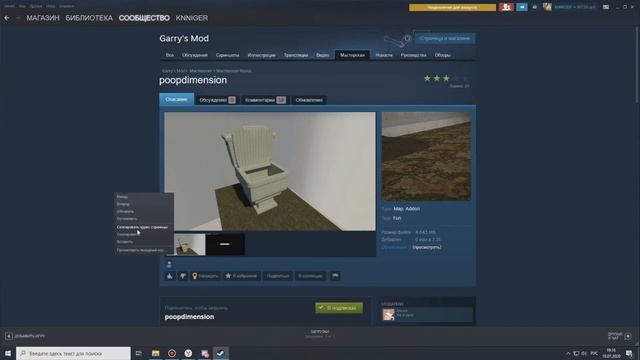Click red circle recorder taskbar icon
The height and width of the screenshot is (360, 640).
(172, 353)
